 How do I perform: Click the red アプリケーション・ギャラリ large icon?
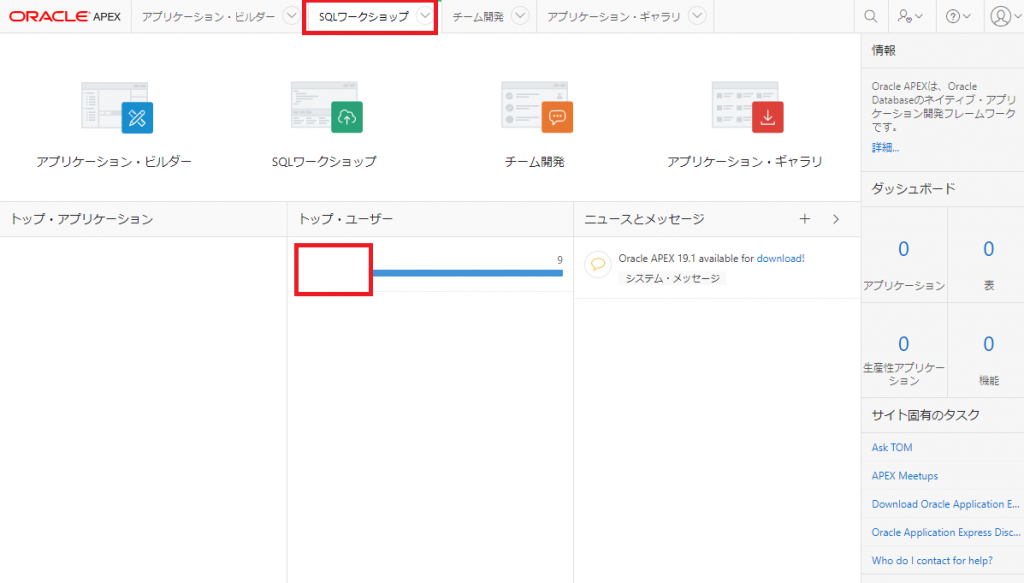pyautogui.click(x=747, y=107)
